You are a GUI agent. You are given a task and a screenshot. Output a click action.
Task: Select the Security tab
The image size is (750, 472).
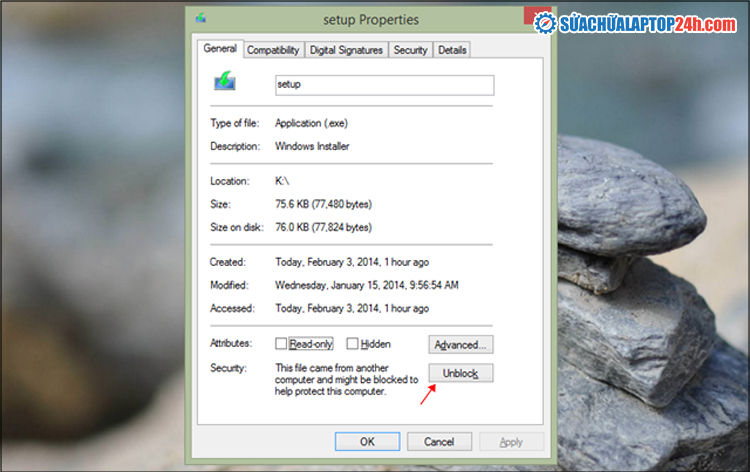point(410,50)
